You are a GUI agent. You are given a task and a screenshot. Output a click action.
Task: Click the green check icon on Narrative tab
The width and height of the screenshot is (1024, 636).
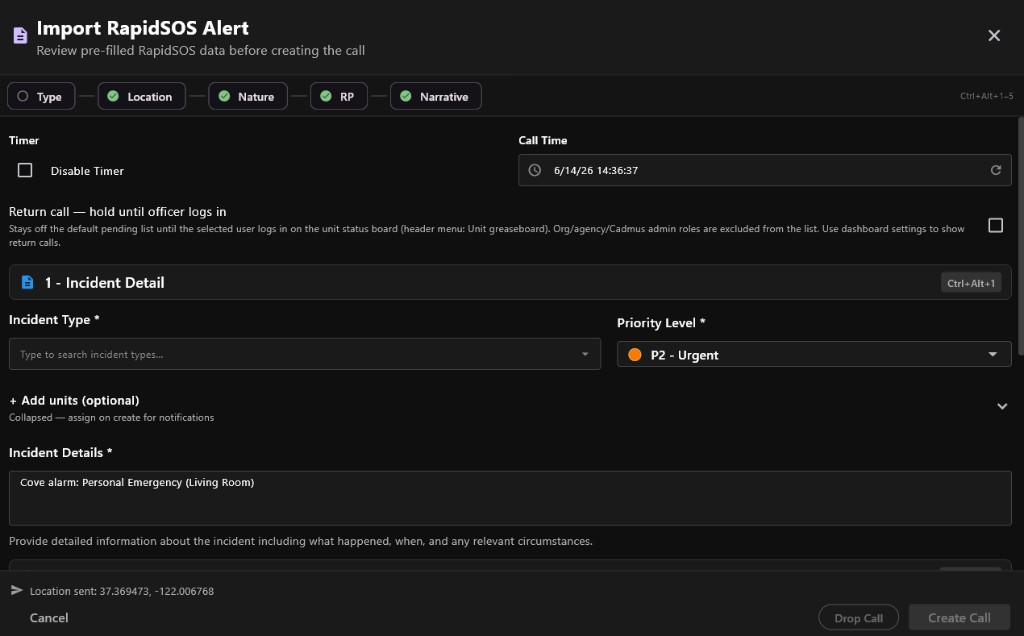point(406,96)
